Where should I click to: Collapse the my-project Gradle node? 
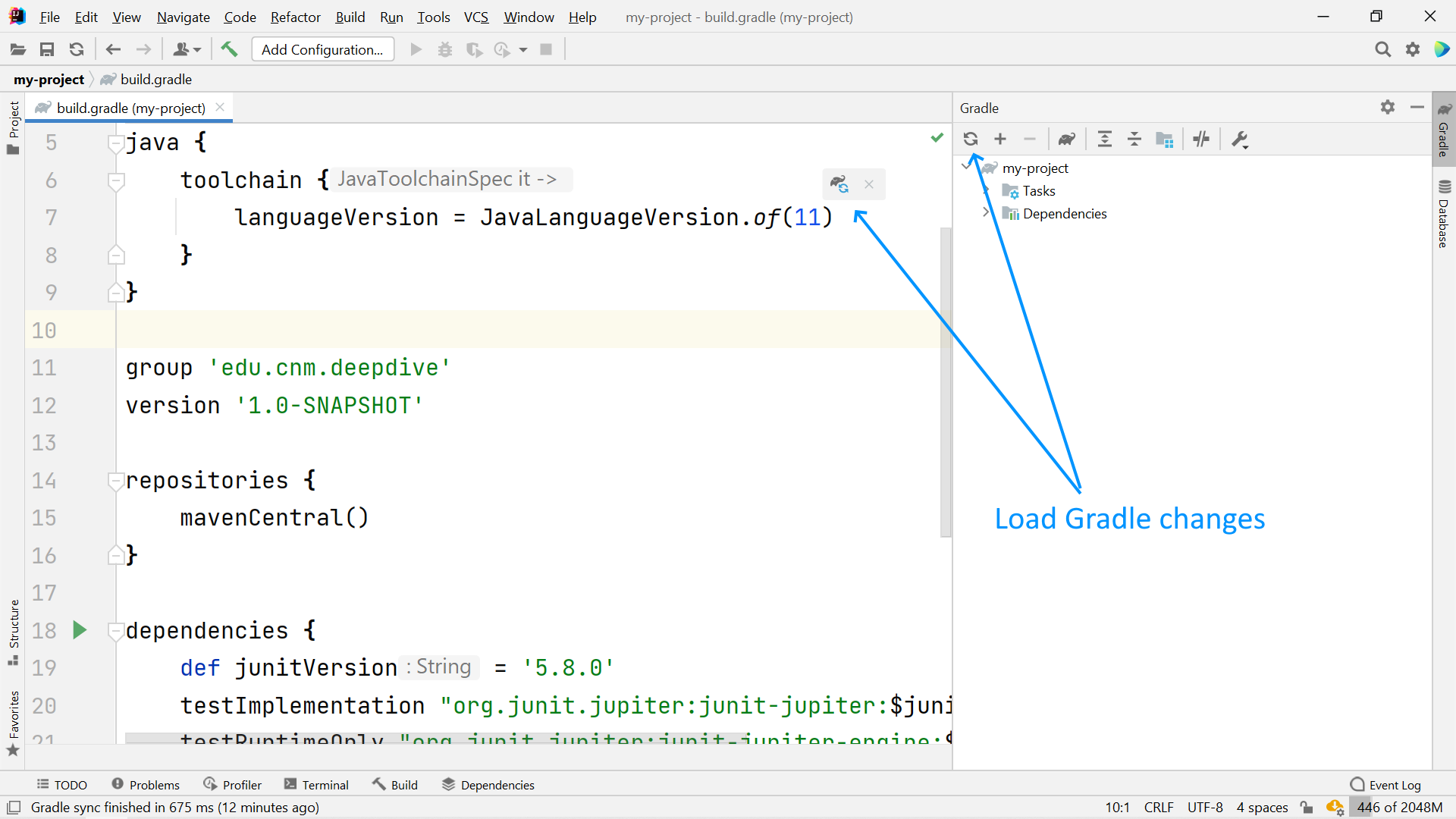[x=966, y=168]
